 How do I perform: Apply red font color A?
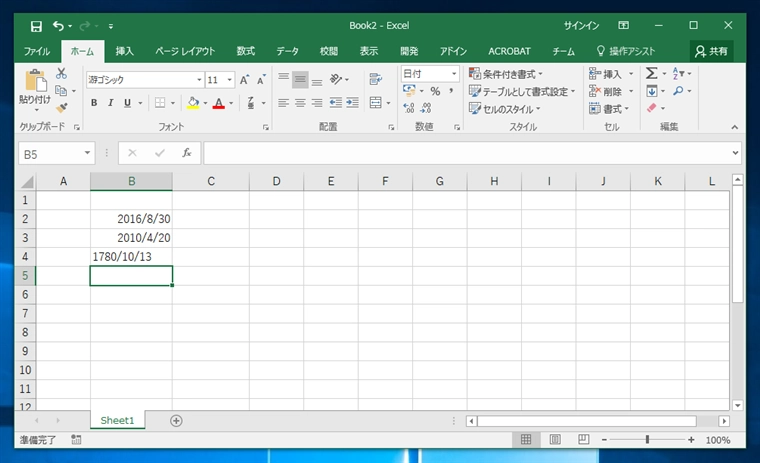(x=219, y=103)
